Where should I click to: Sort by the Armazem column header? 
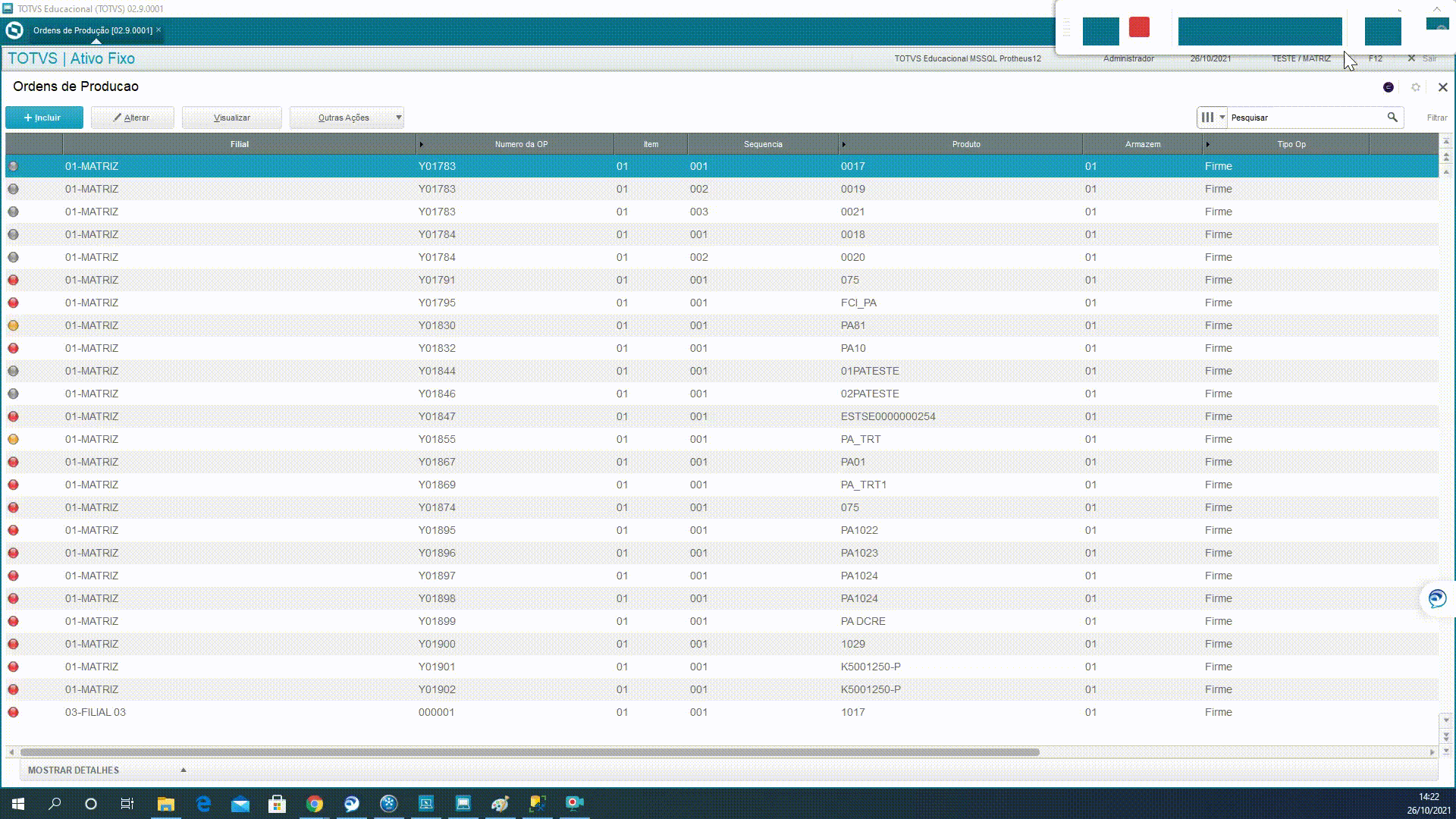click(x=1143, y=144)
